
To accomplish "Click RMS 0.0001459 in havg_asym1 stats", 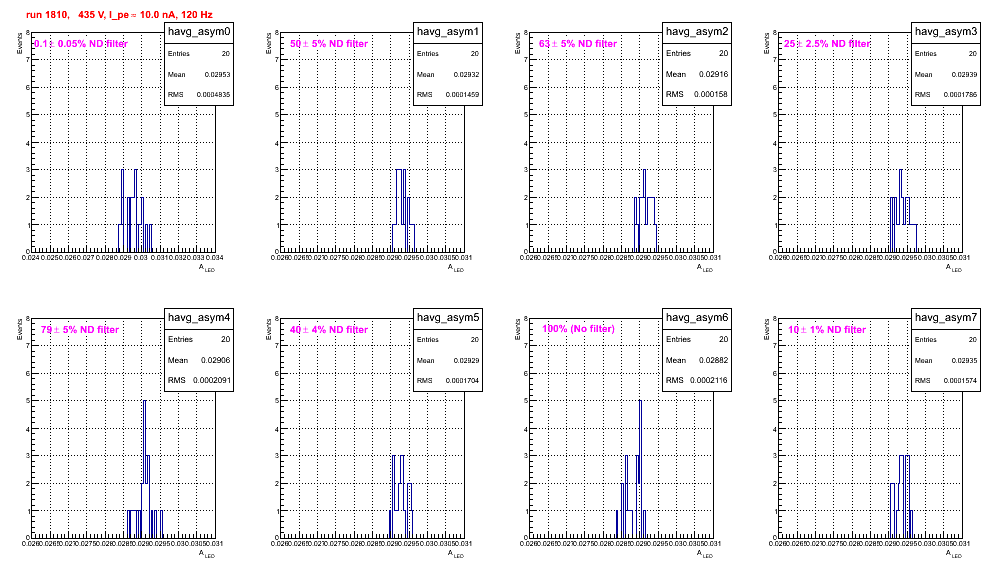I will pos(448,95).
